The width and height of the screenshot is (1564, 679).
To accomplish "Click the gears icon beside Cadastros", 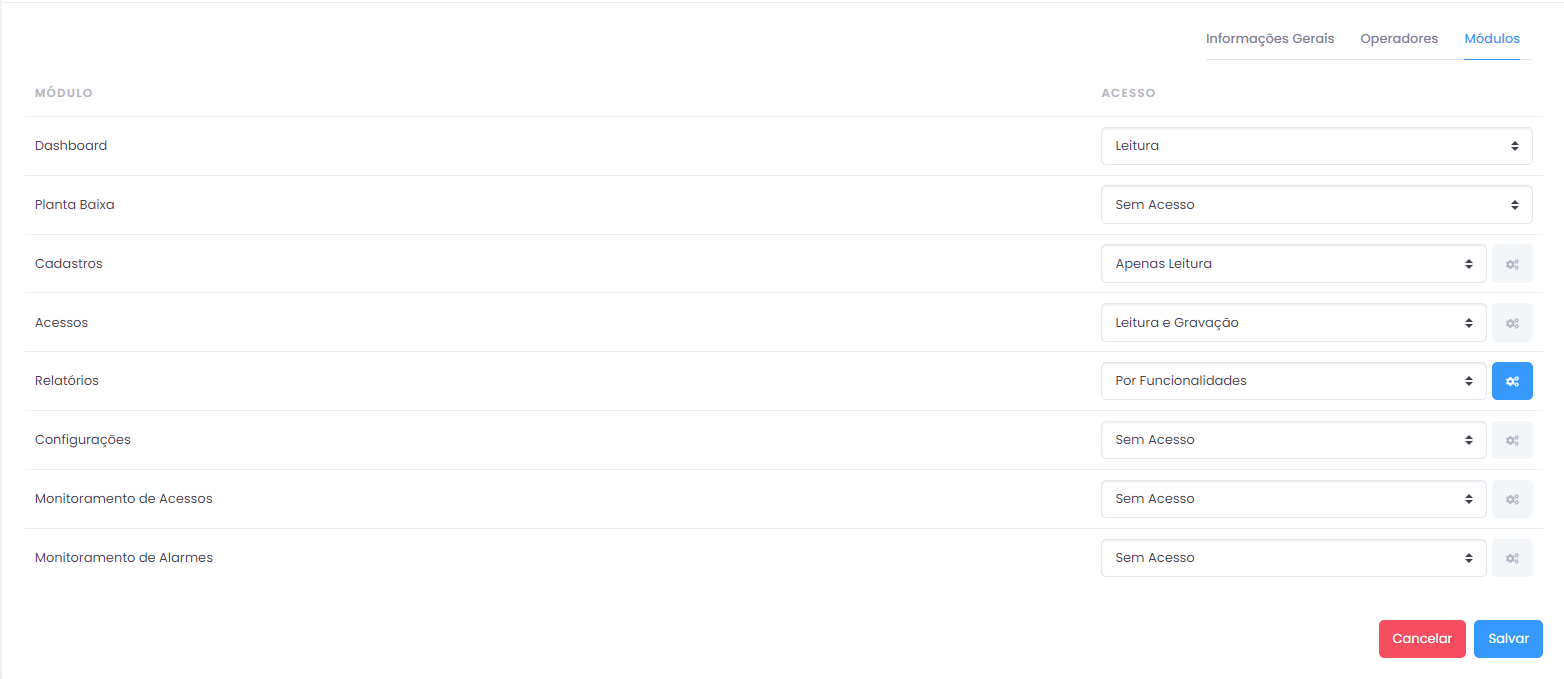I will 1512,264.
